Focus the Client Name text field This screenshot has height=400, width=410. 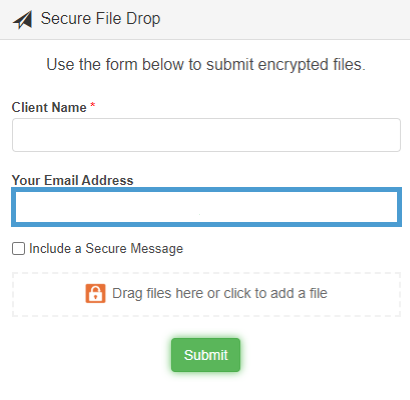(206, 135)
